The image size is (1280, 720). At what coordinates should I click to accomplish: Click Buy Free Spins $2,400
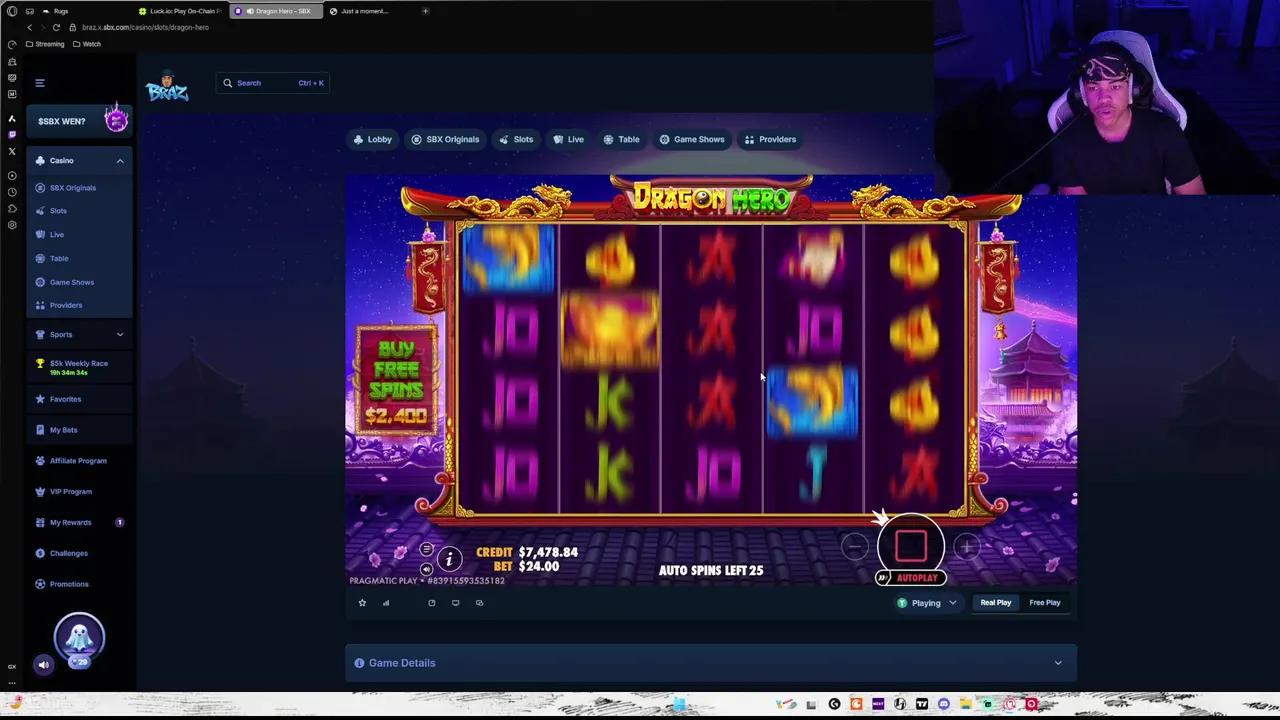click(397, 381)
